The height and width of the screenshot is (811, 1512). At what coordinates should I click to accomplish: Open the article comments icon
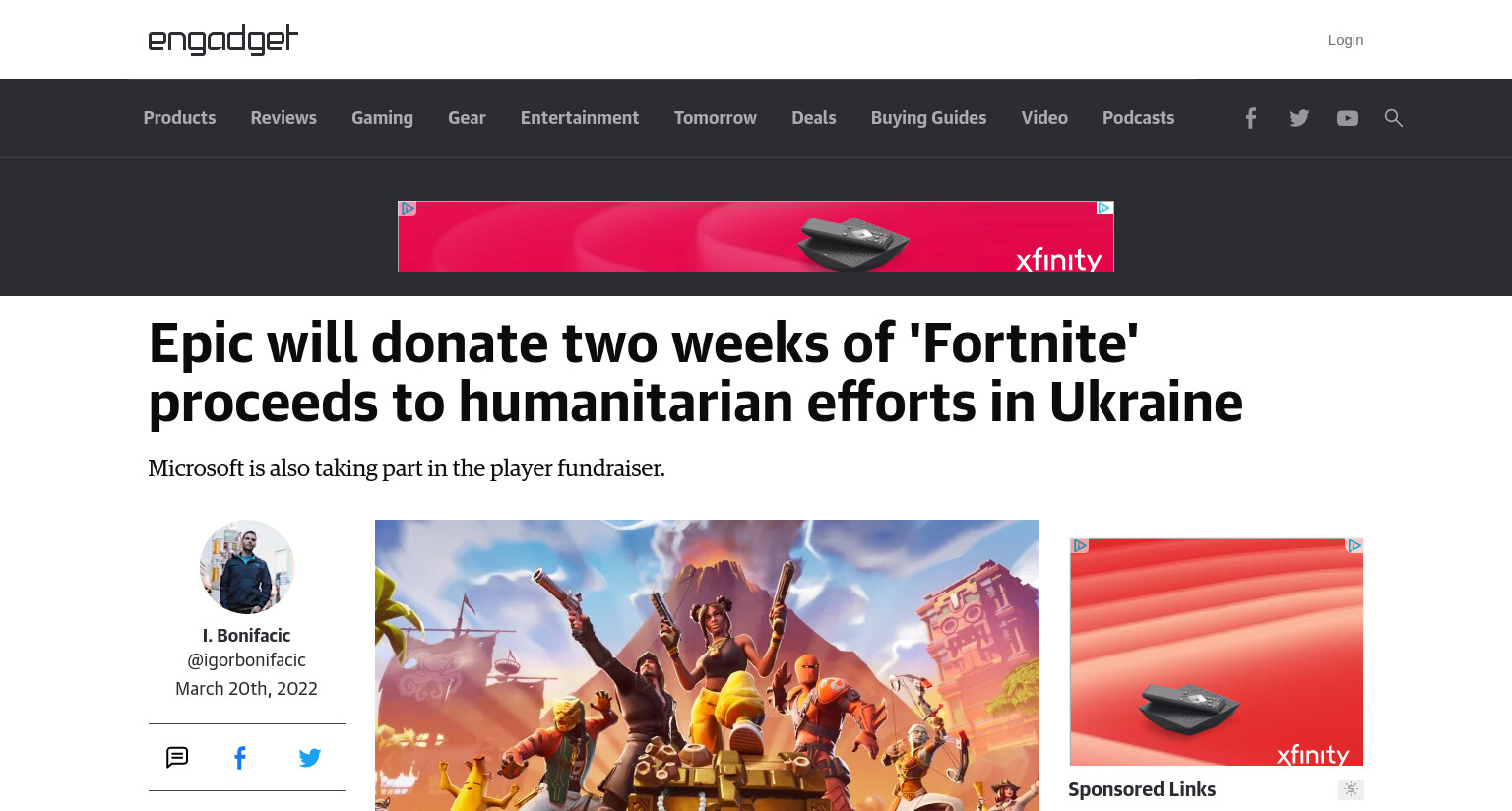(177, 757)
